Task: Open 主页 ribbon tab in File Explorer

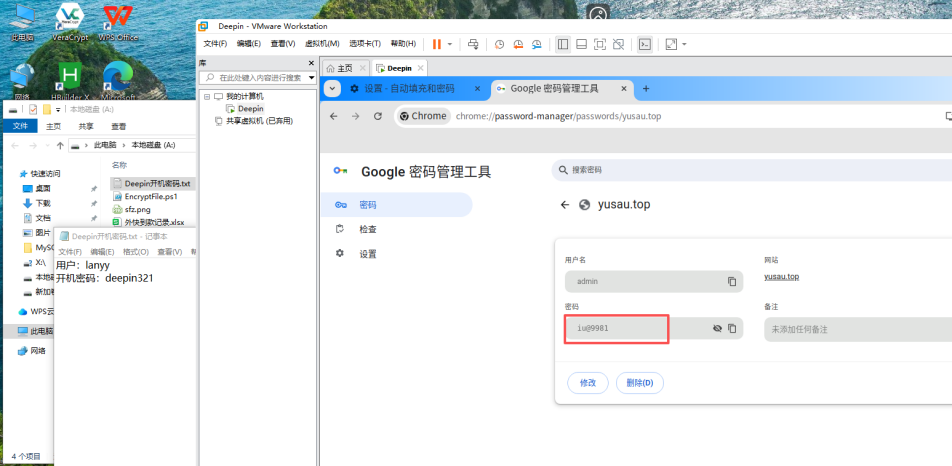Action: tap(53, 126)
